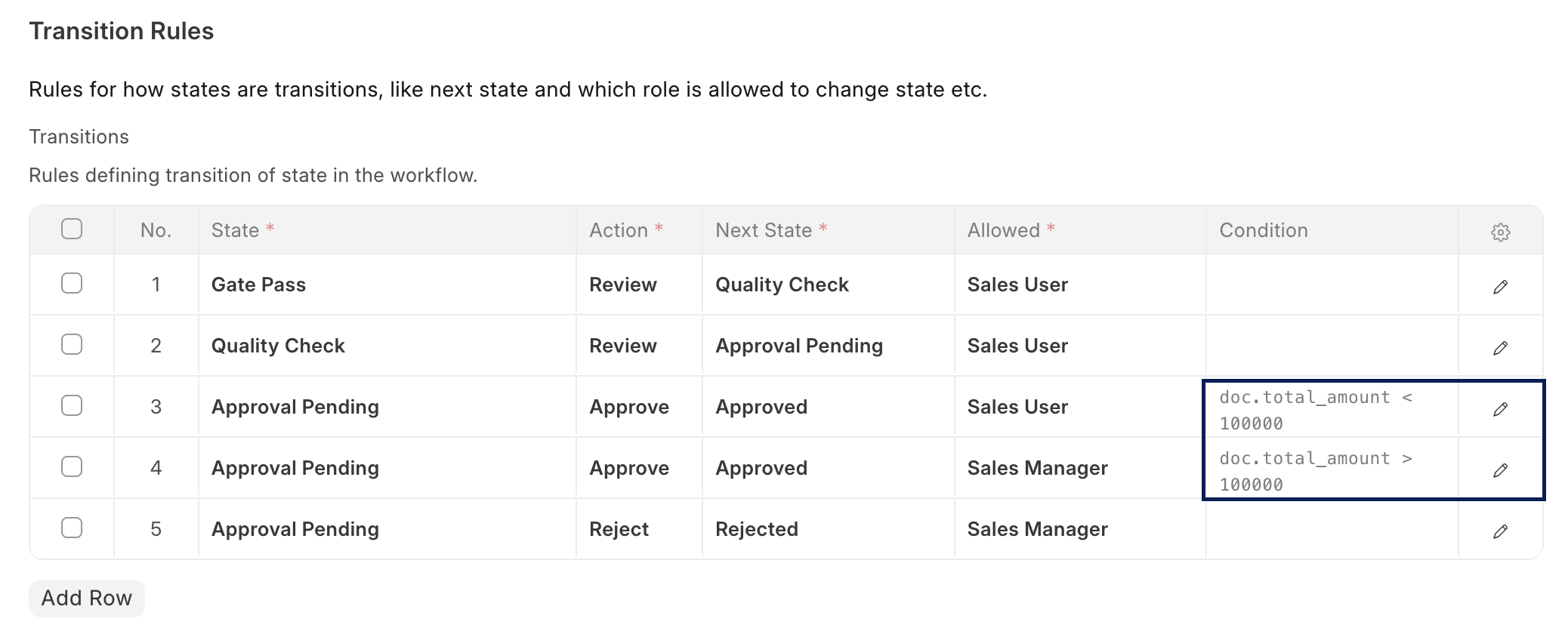1568x634 pixels.
Task: Click the empty Condition cell in row 1
Action: click(1331, 285)
